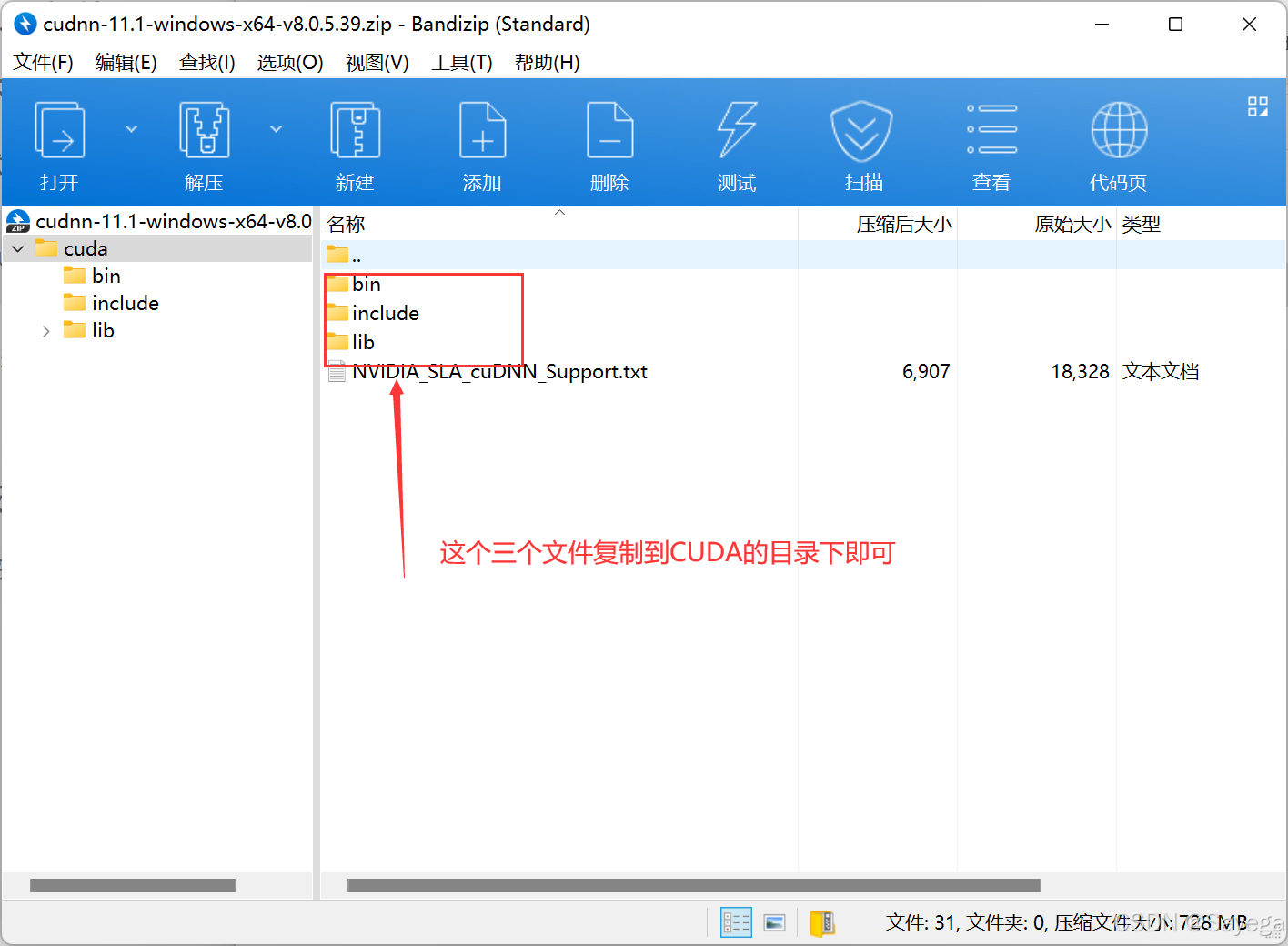This screenshot has height=946, width=1288.
Task: Expand the lib folder in tree
Action: pos(45,331)
